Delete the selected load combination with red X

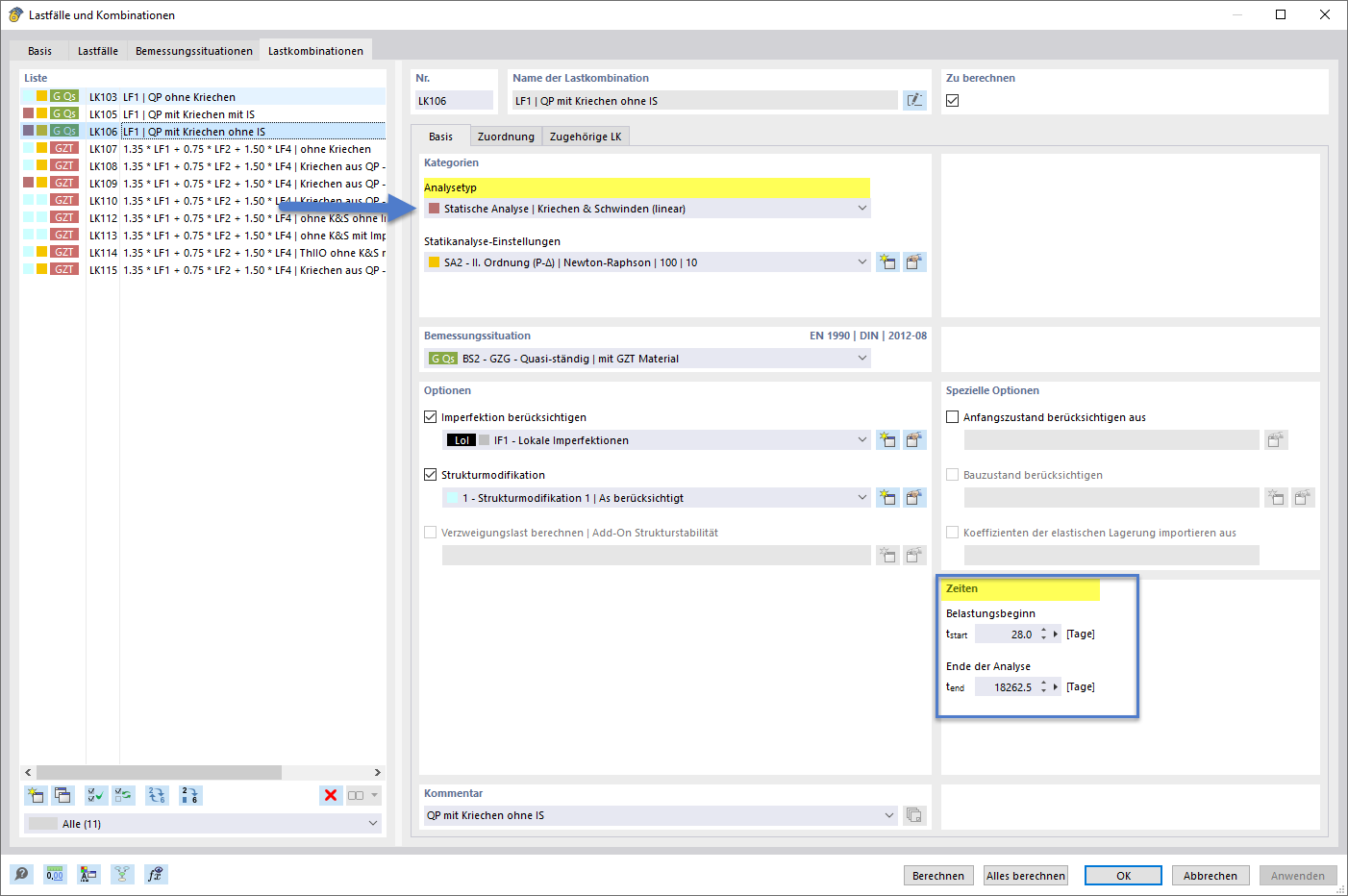331,795
